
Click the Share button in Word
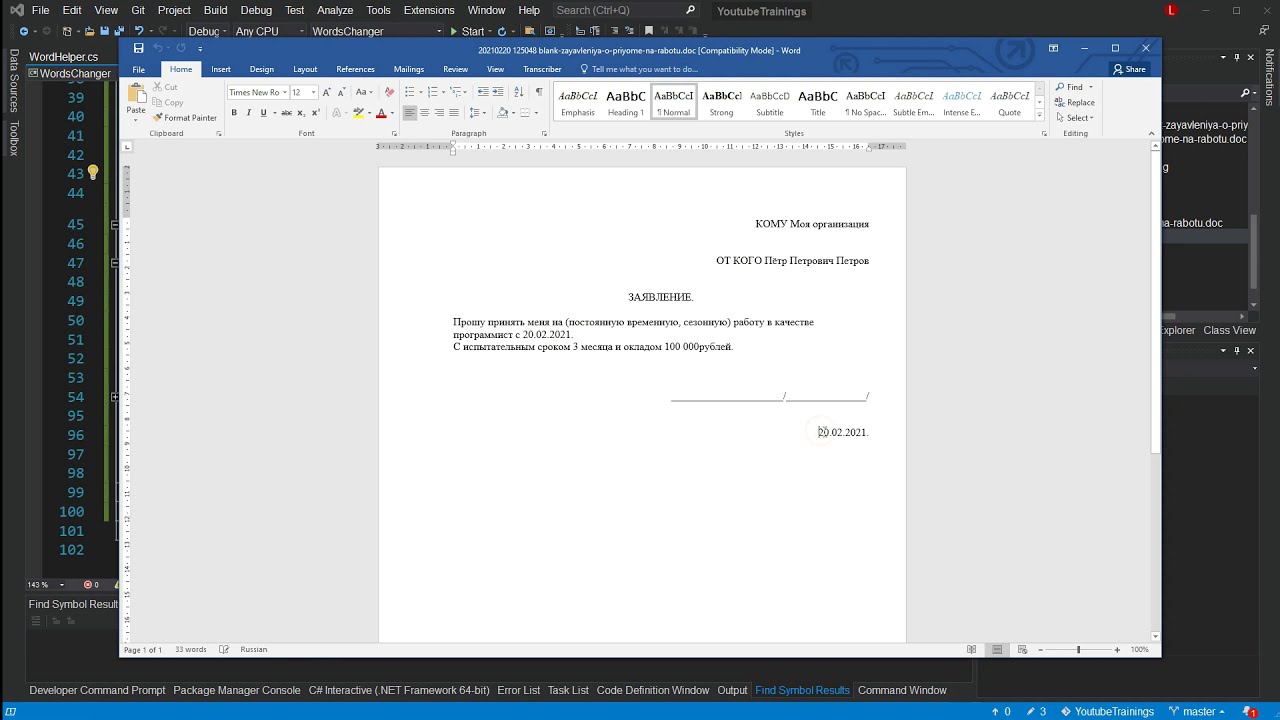tap(1130, 69)
